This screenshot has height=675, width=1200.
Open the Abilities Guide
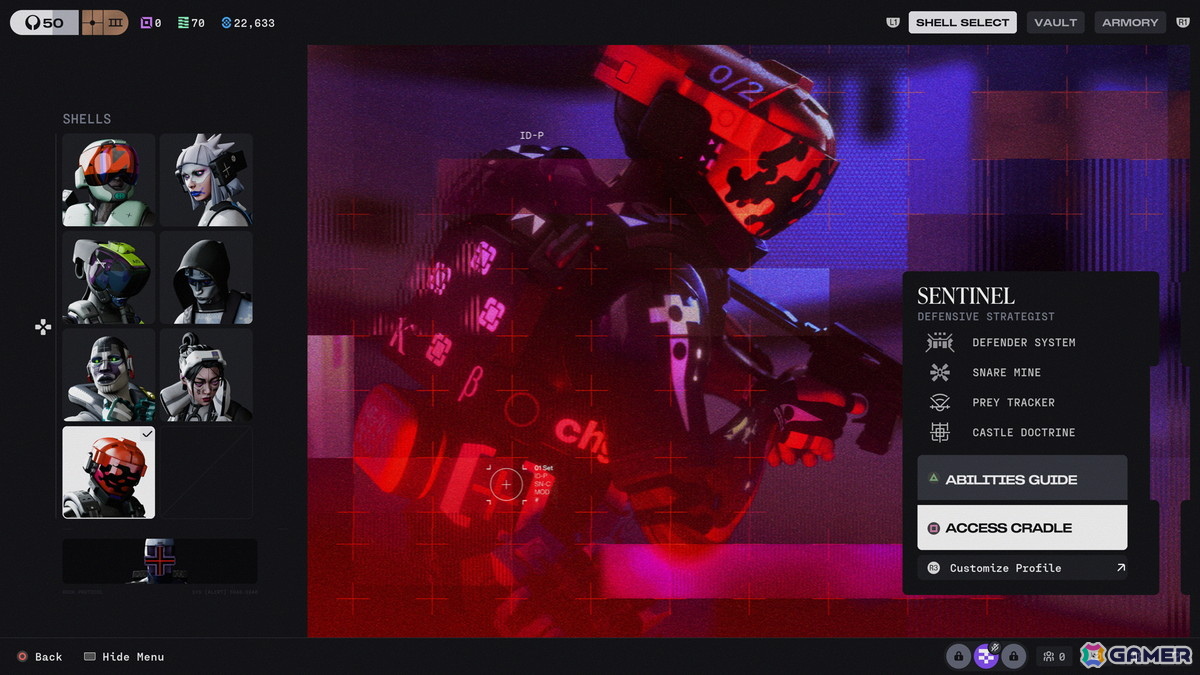tap(1022, 479)
